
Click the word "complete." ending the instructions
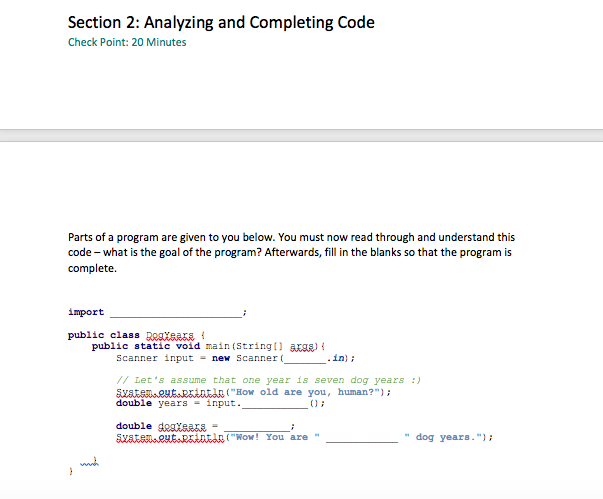92,268
